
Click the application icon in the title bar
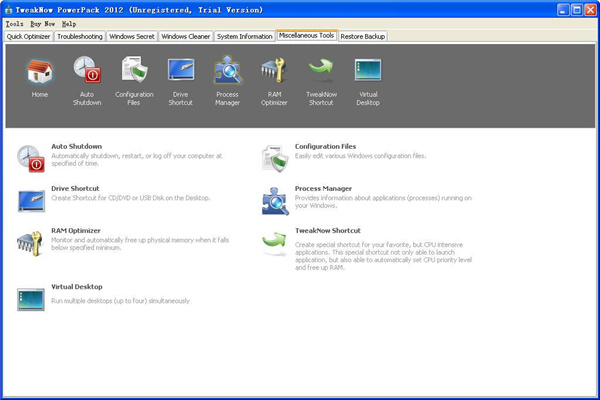8,10
